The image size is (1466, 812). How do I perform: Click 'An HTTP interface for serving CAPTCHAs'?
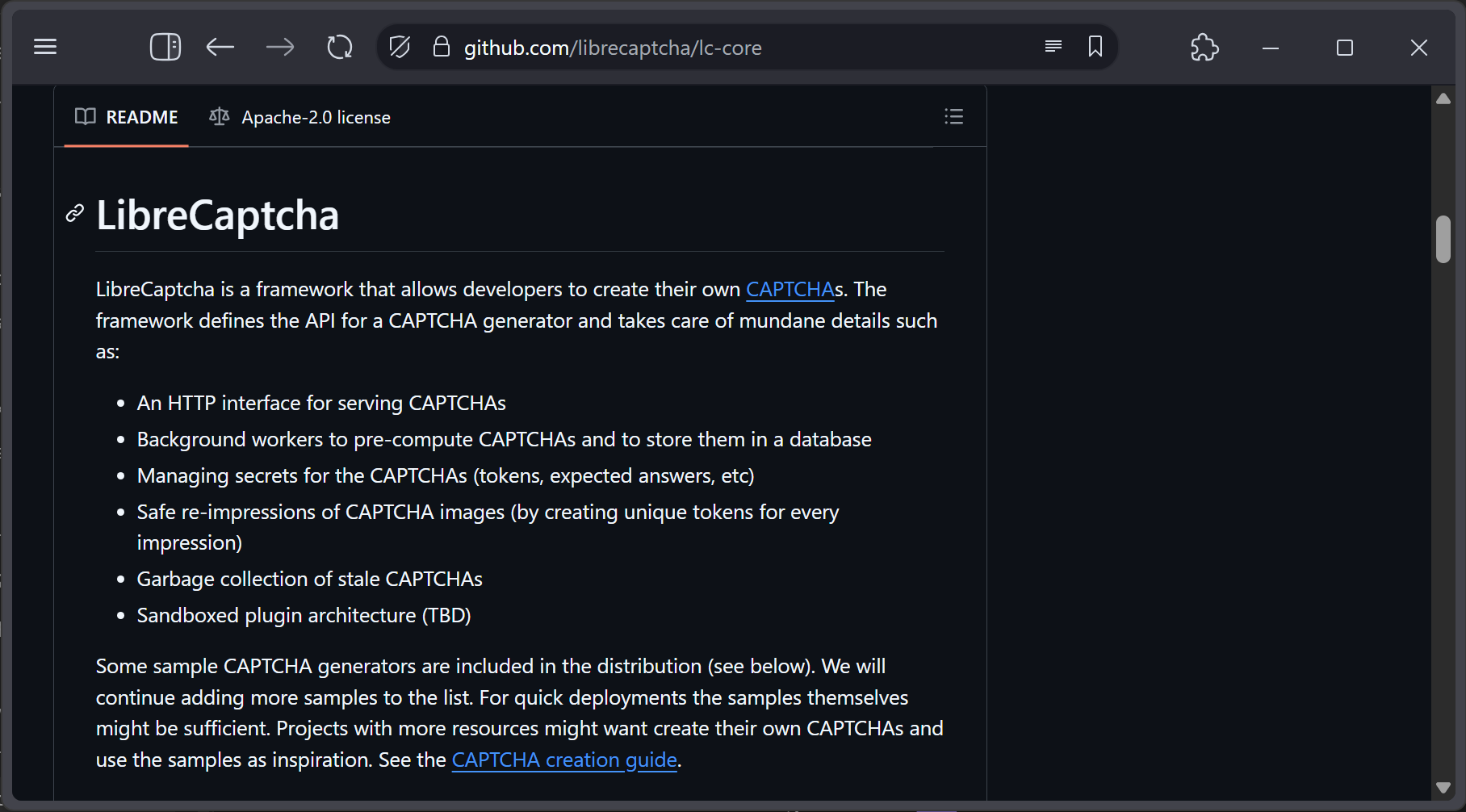[x=321, y=403]
